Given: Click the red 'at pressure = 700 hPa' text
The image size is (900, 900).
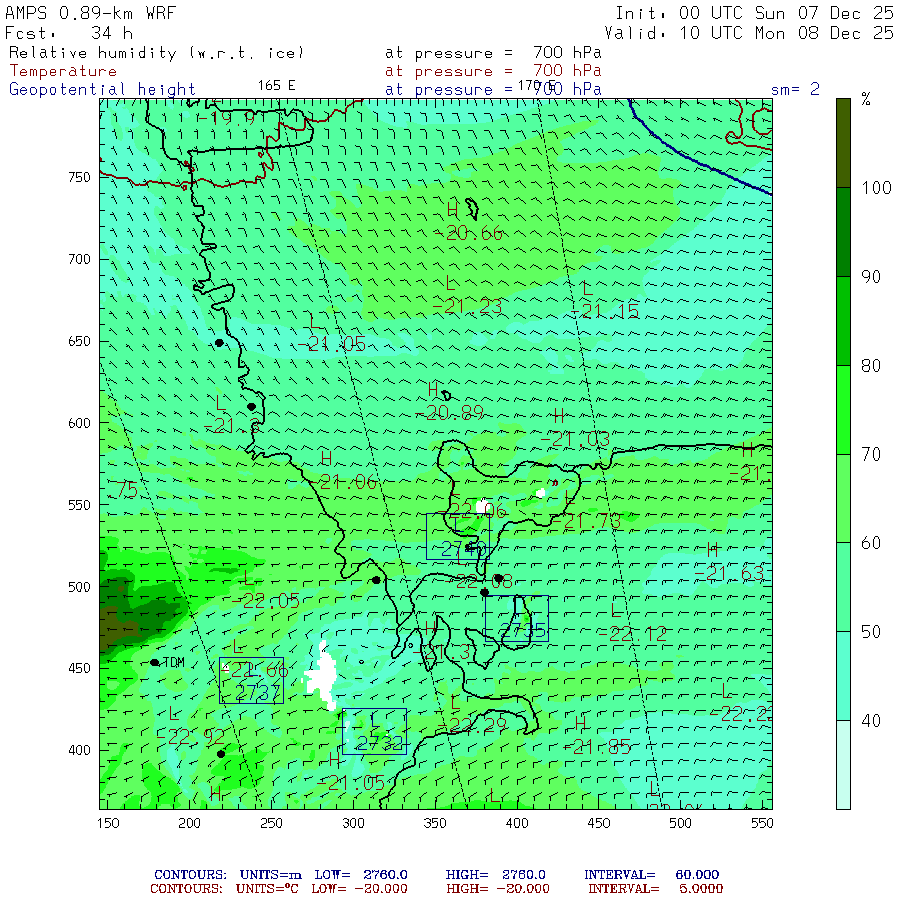Looking at the screenshot, I should pos(493,71).
